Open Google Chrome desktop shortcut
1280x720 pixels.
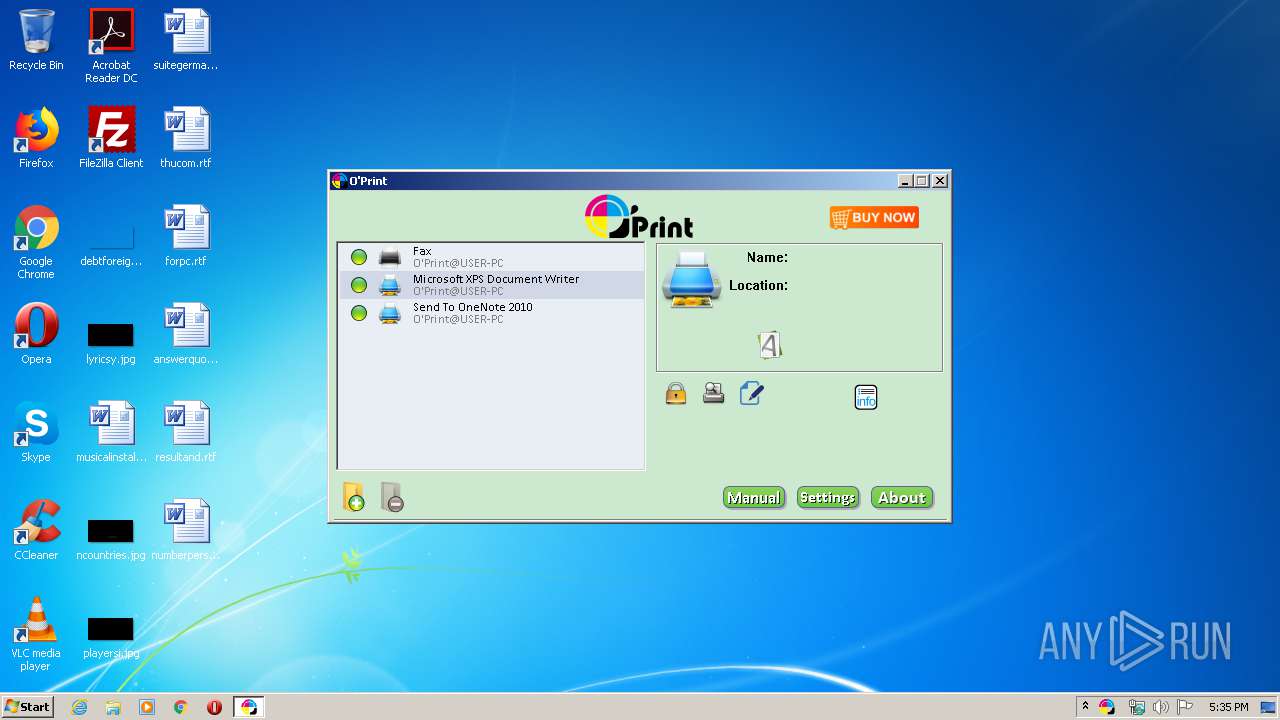[x=36, y=242]
